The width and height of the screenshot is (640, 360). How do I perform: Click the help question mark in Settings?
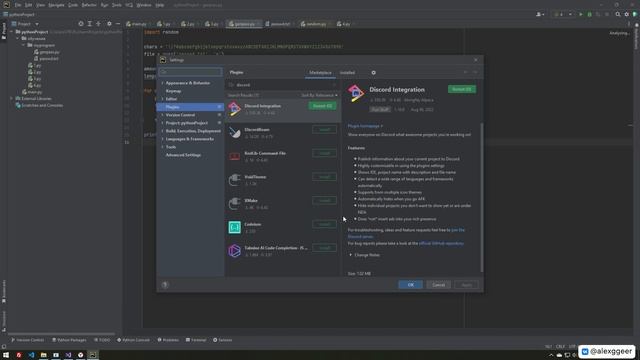point(165,284)
